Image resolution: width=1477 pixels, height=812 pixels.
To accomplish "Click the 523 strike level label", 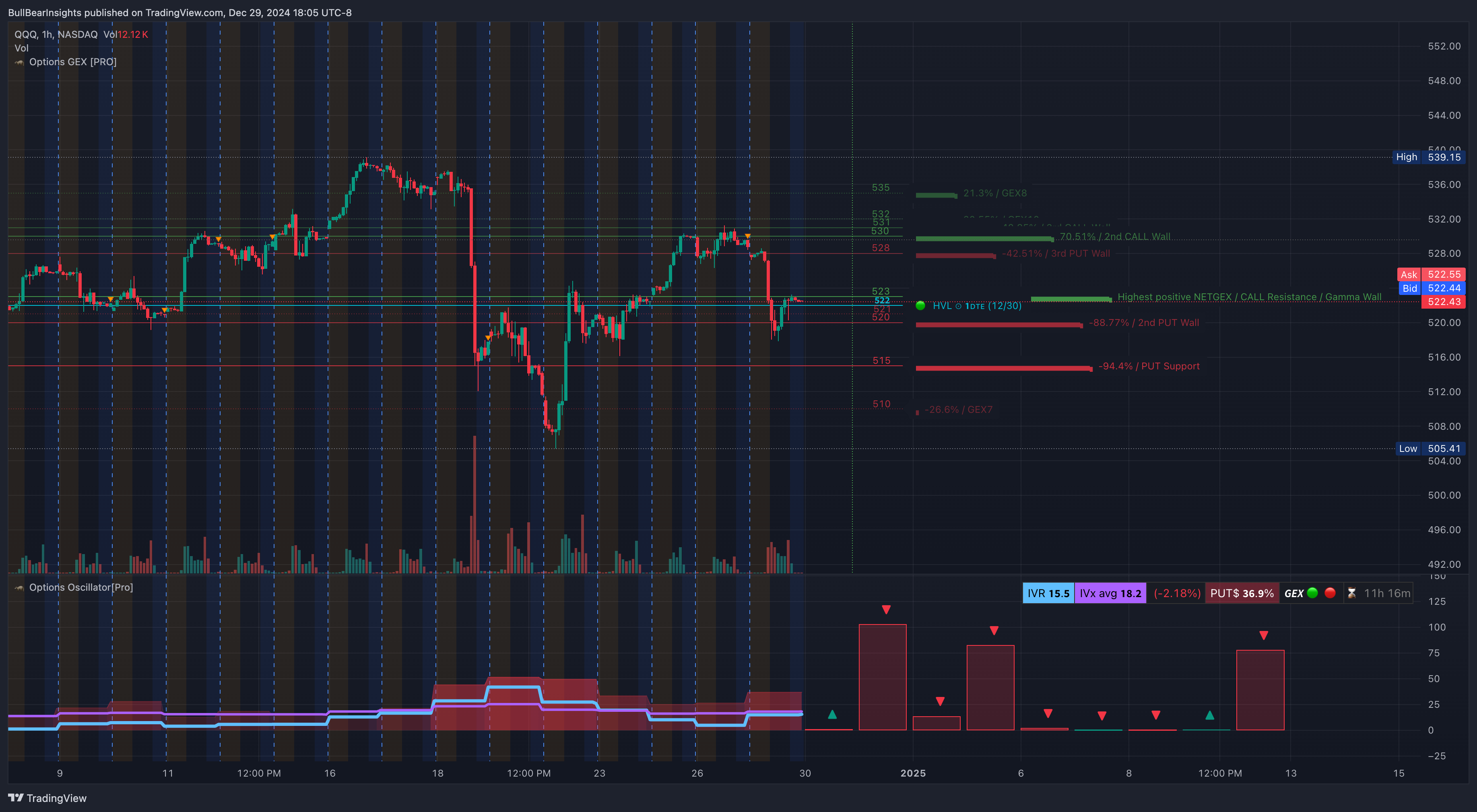I will 881,291.
